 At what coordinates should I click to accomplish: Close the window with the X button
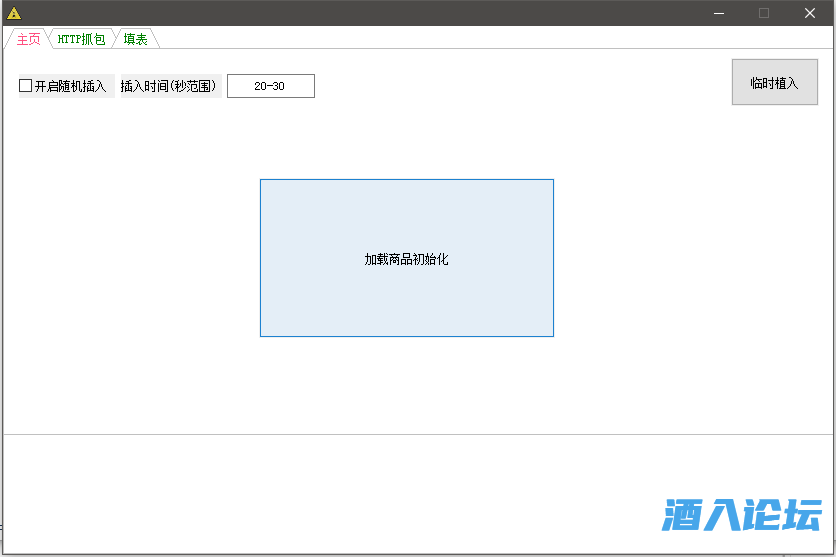click(810, 13)
